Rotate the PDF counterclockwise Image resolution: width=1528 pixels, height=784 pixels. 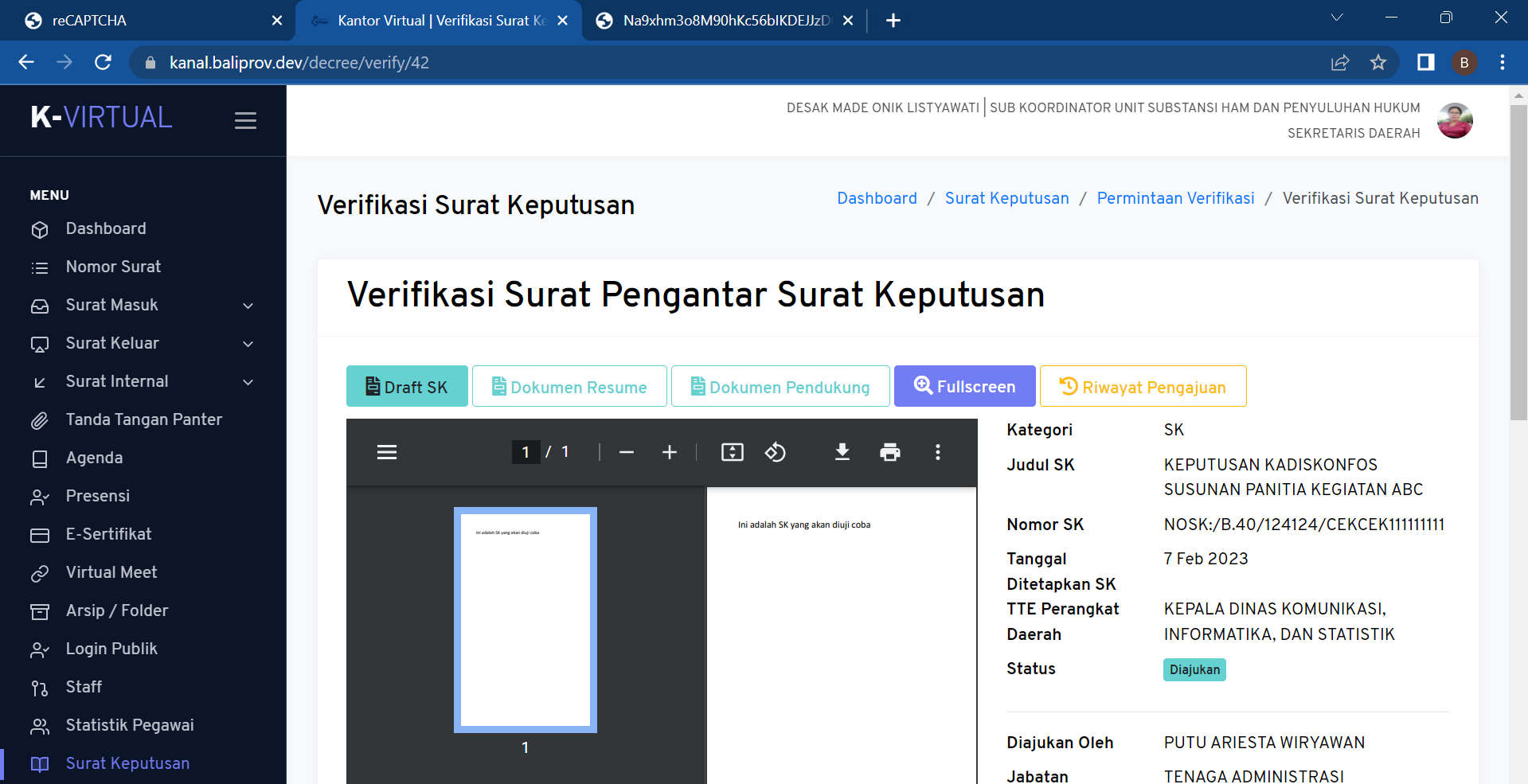point(775,452)
